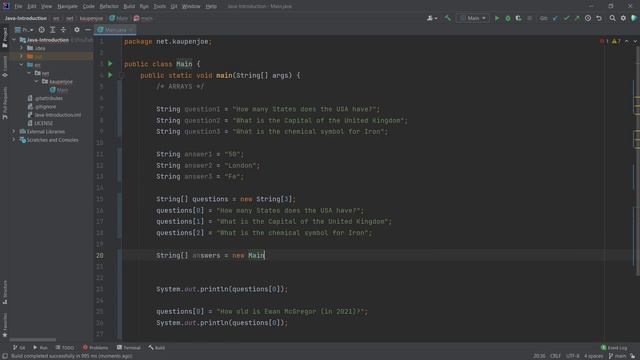Expand Scratches and Consoles node

point(14,140)
